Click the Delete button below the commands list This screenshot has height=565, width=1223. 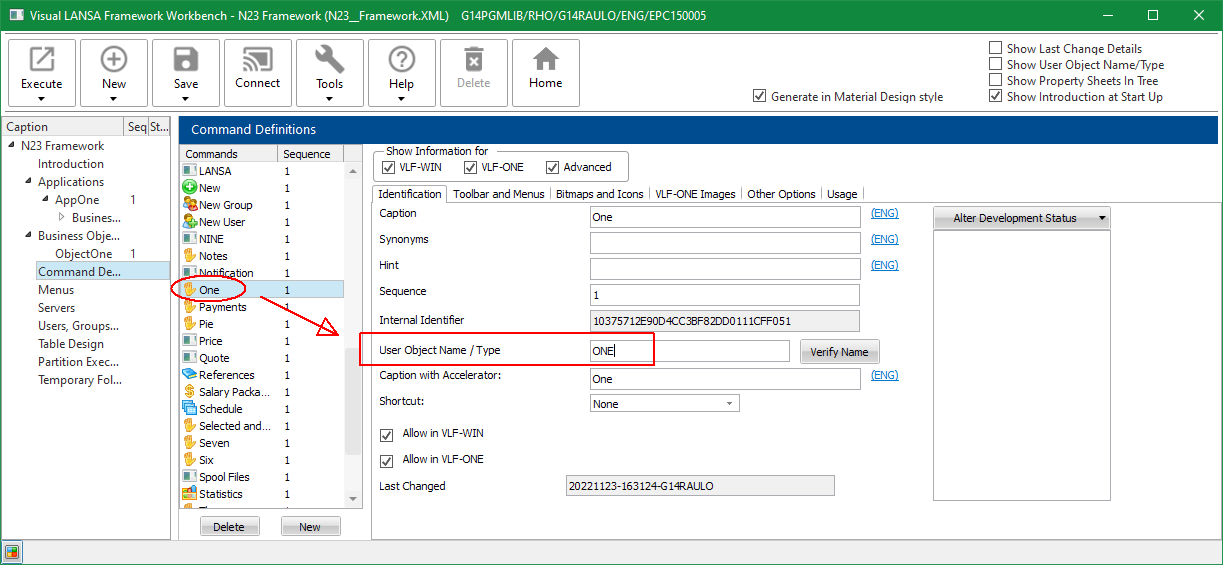[x=229, y=527]
